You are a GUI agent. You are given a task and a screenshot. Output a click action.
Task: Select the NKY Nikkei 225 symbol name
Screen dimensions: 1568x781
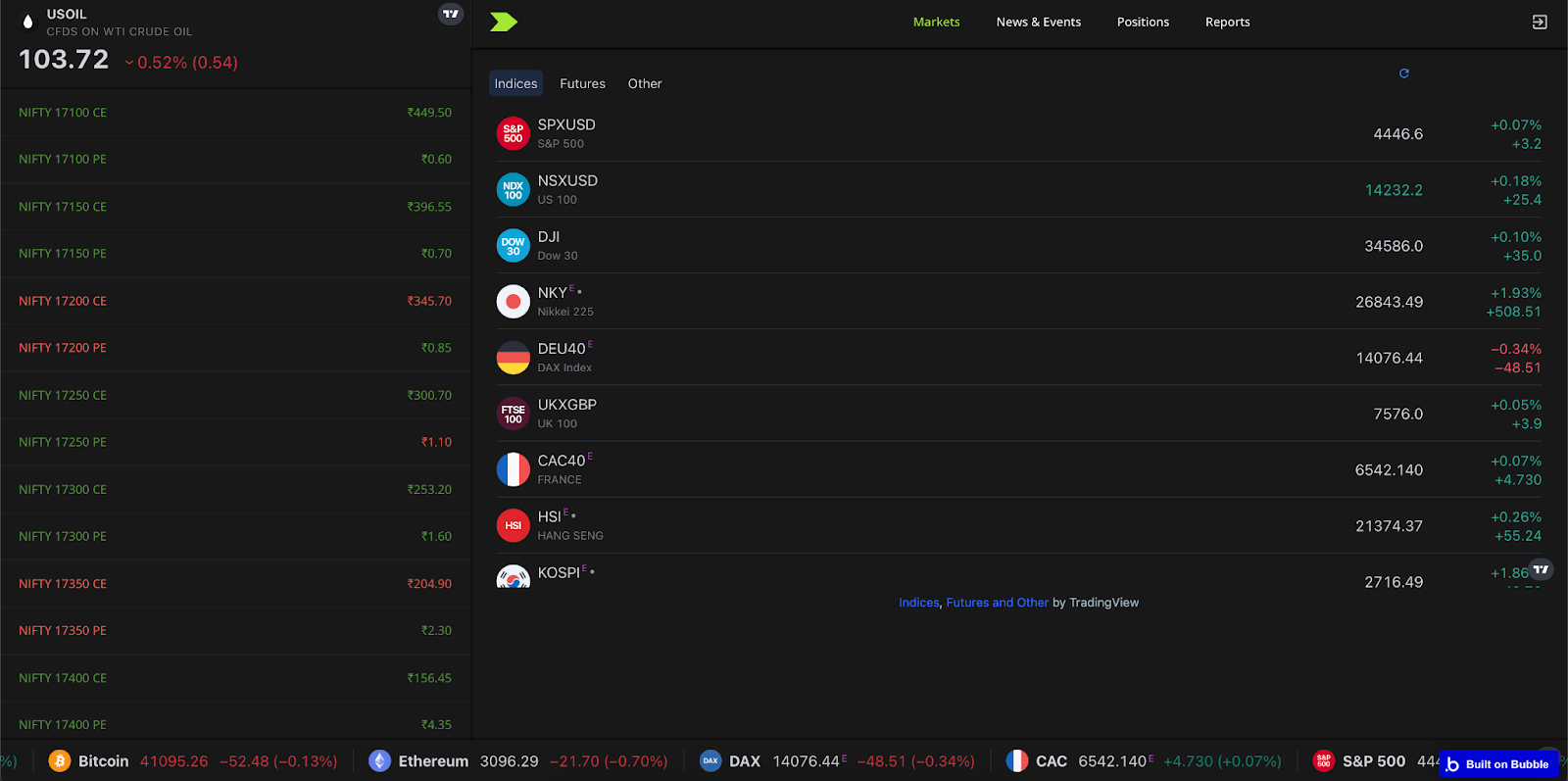552,293
